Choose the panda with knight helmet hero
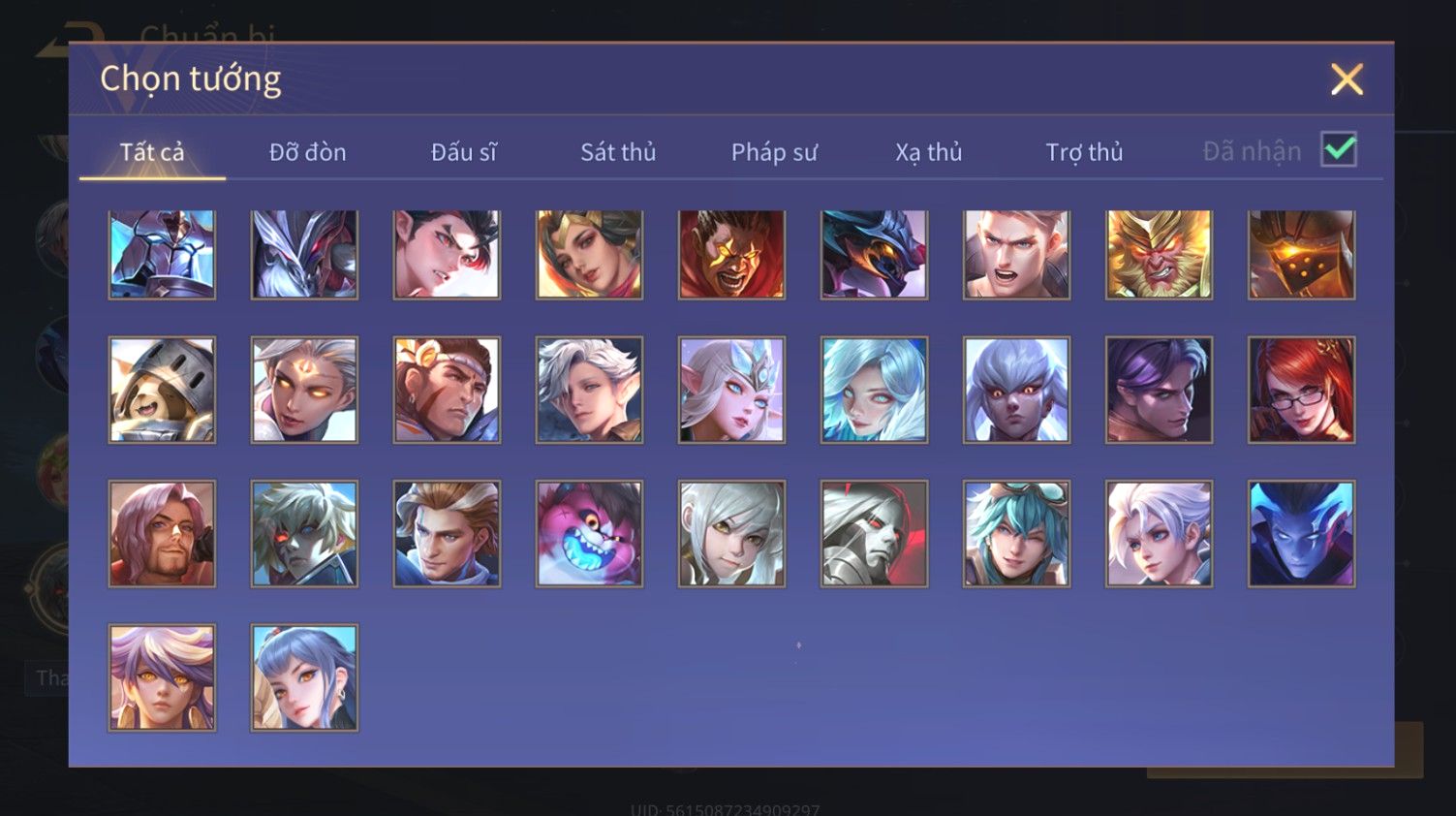1456x816 pixels. tap(162, 390)
